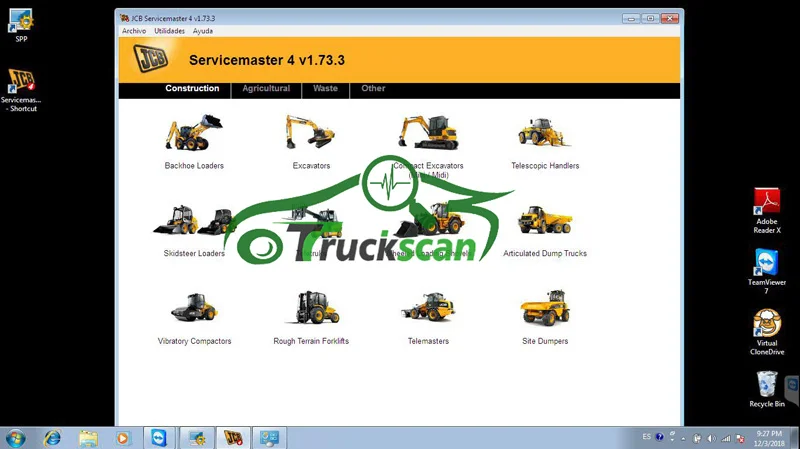Minimize the JCB Servicemaster window

pos(631,18)
